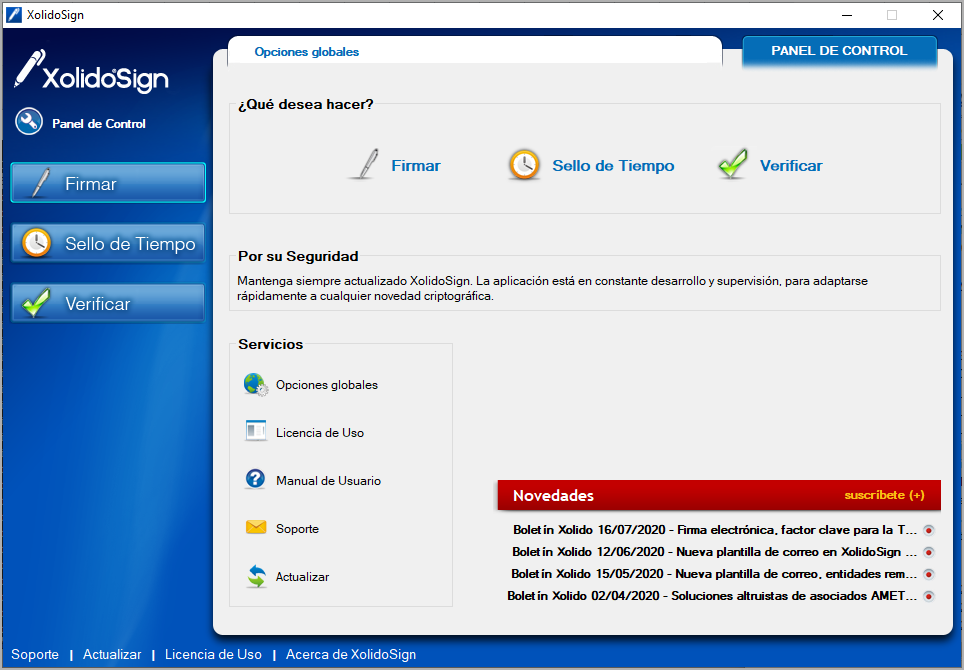964x670 pixels.
Task: Minimize the XolidoSign window
Action: (x=847, y=15)
